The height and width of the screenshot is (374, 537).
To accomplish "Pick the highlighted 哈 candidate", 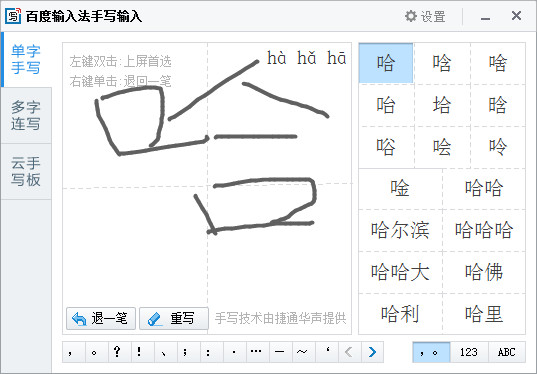I will 386,63.
